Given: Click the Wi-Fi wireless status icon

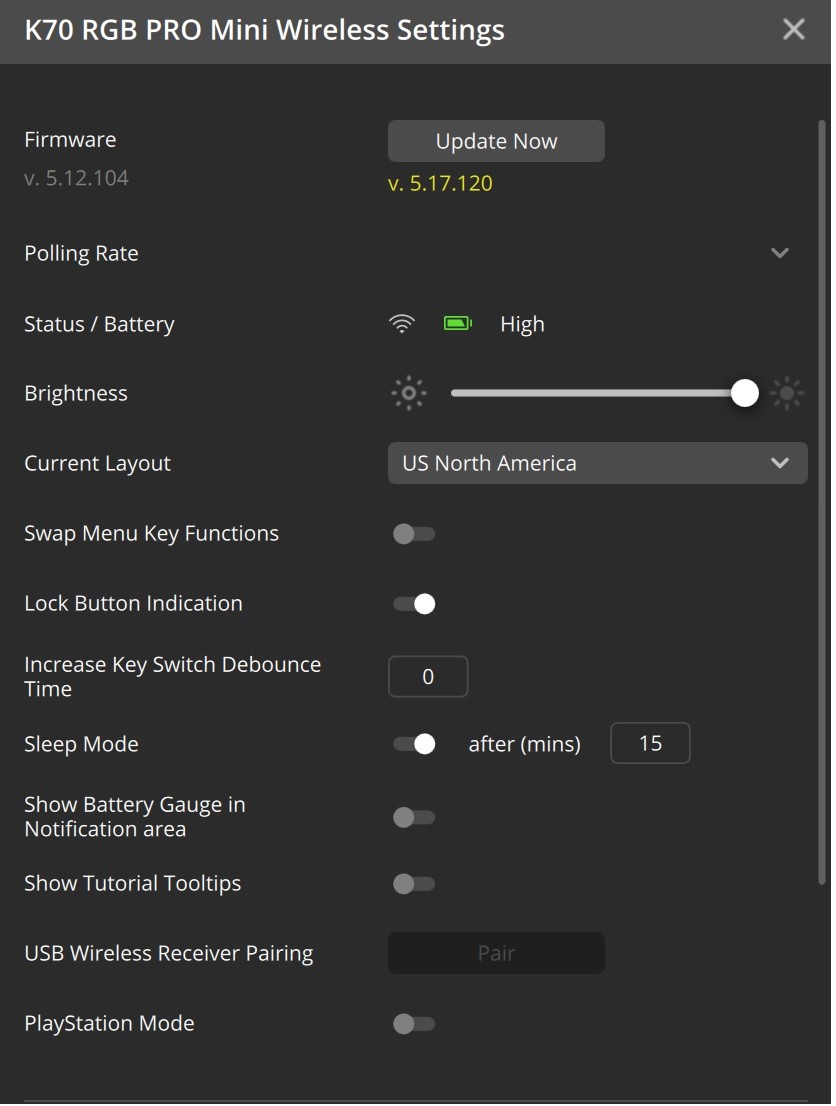Looking at the screenshot, I should point(401,324).
